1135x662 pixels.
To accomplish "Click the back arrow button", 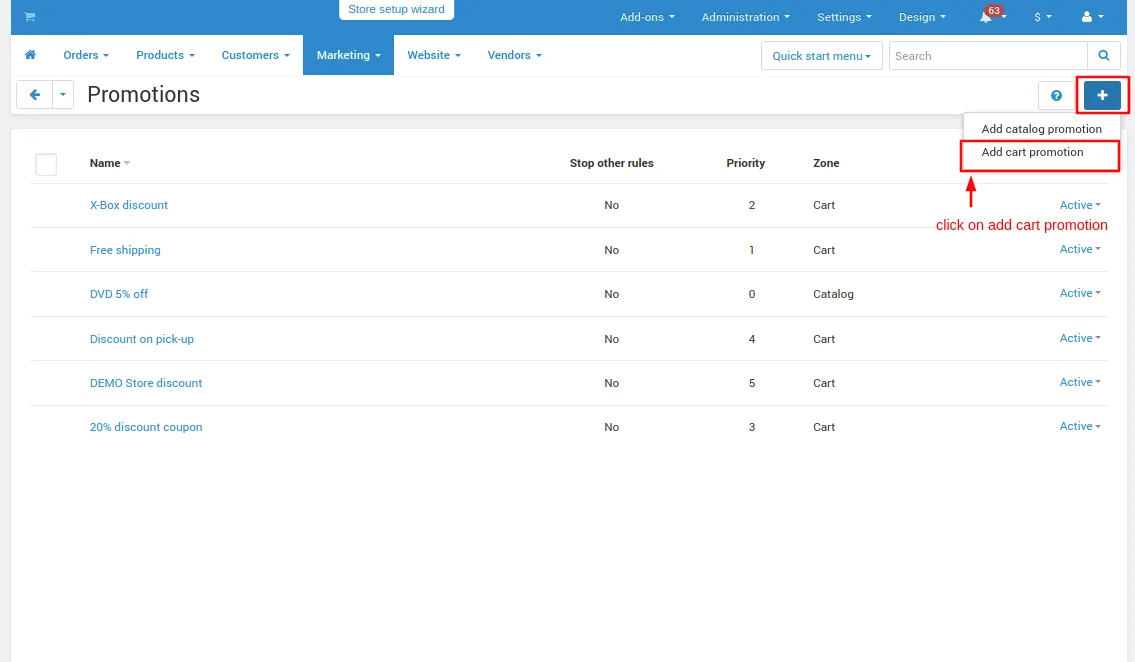I will click(34, 95).
